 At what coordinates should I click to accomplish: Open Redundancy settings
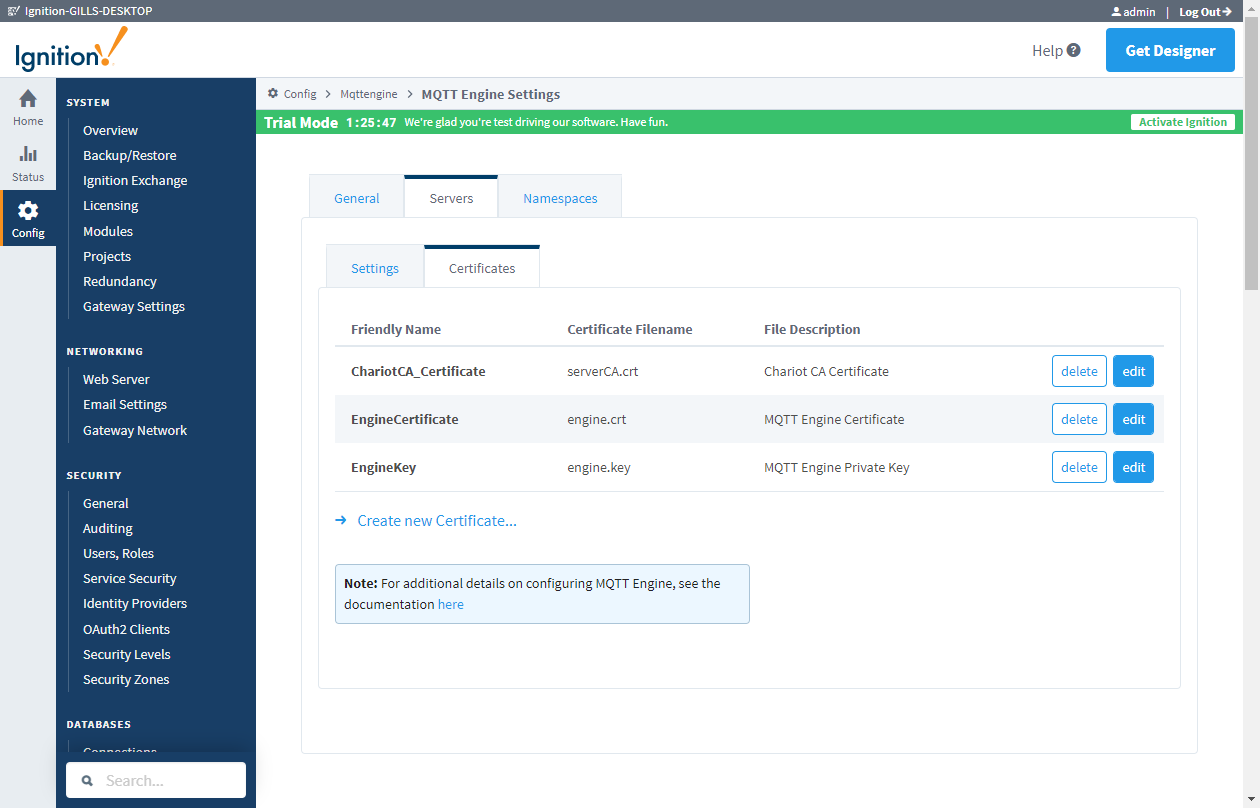[x=120, y=281]
